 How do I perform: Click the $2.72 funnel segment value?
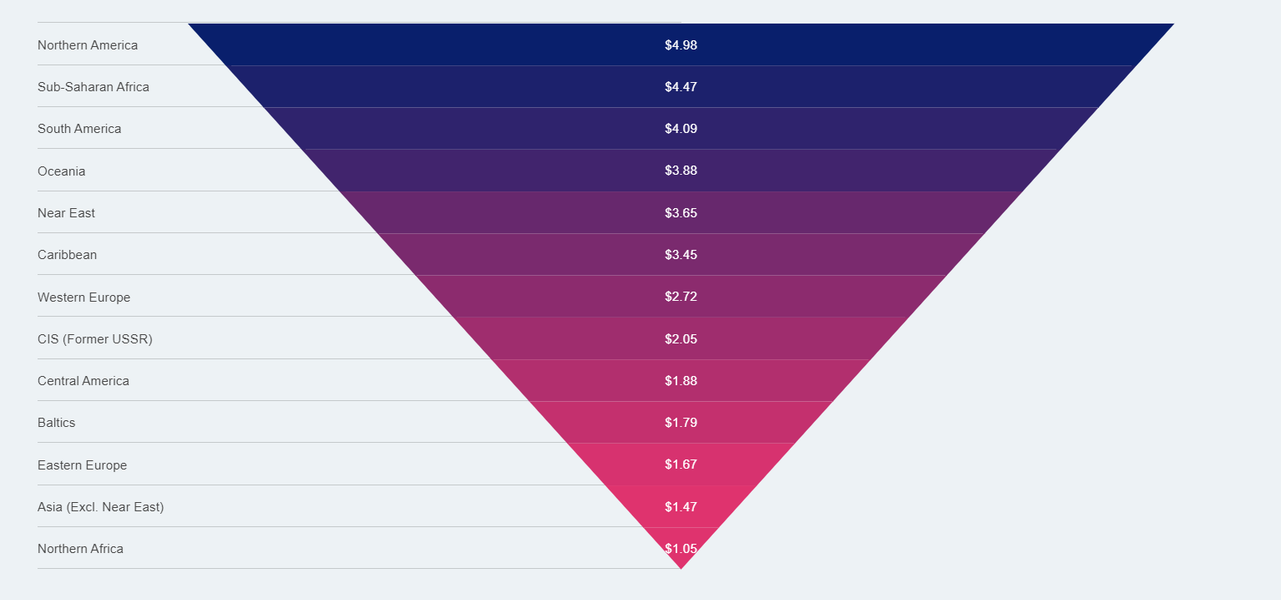(681, 297)
